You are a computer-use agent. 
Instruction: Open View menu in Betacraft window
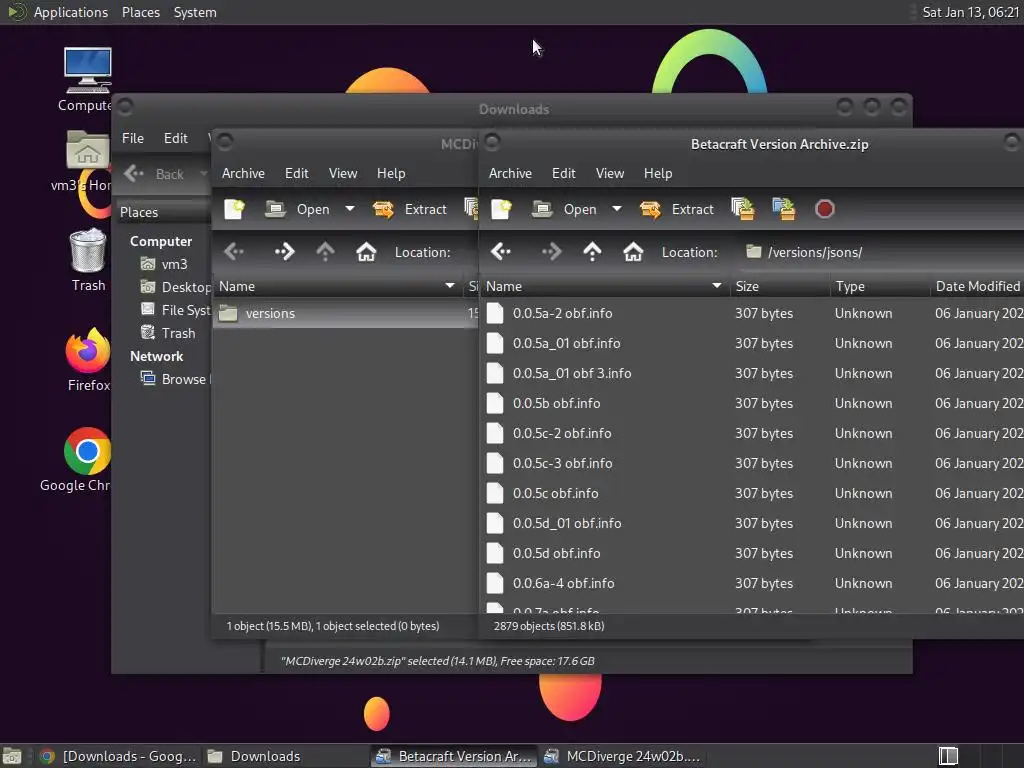coord(610,174)
